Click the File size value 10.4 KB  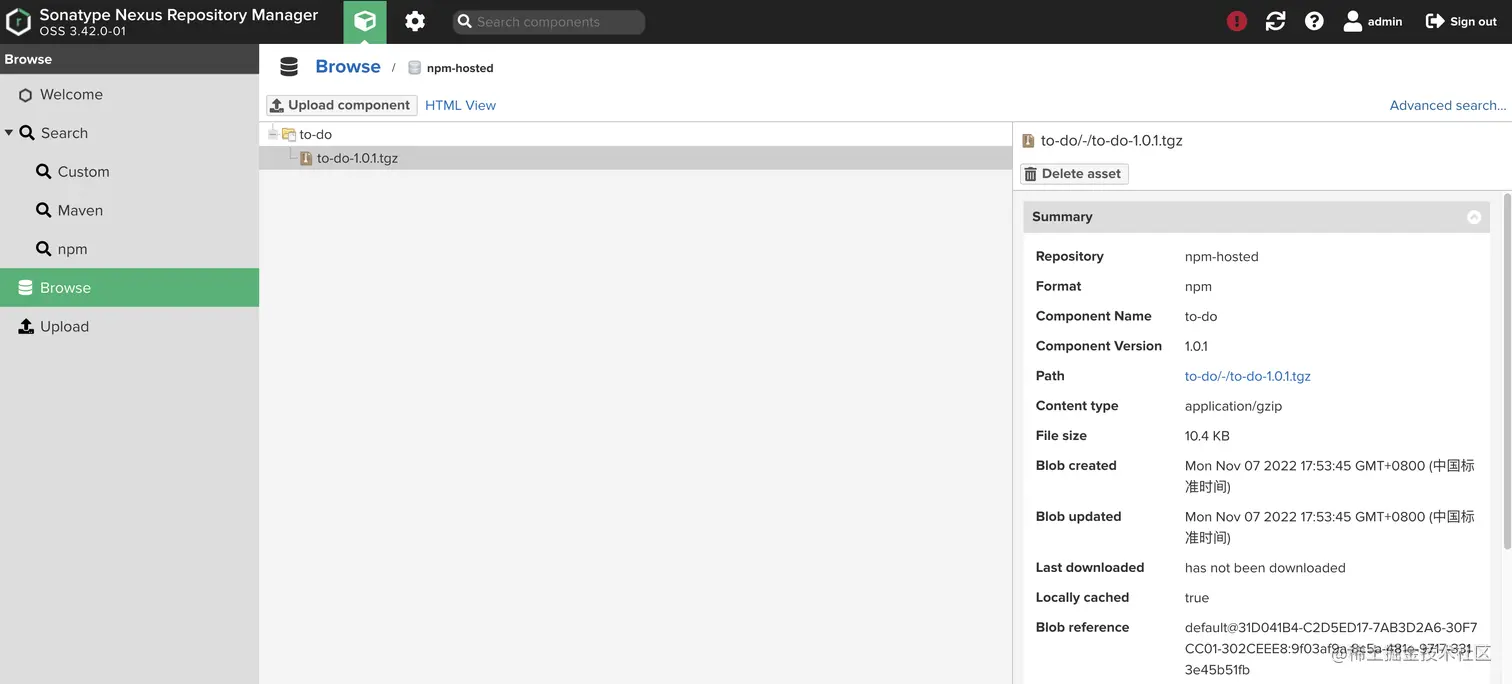point(1207,436)
